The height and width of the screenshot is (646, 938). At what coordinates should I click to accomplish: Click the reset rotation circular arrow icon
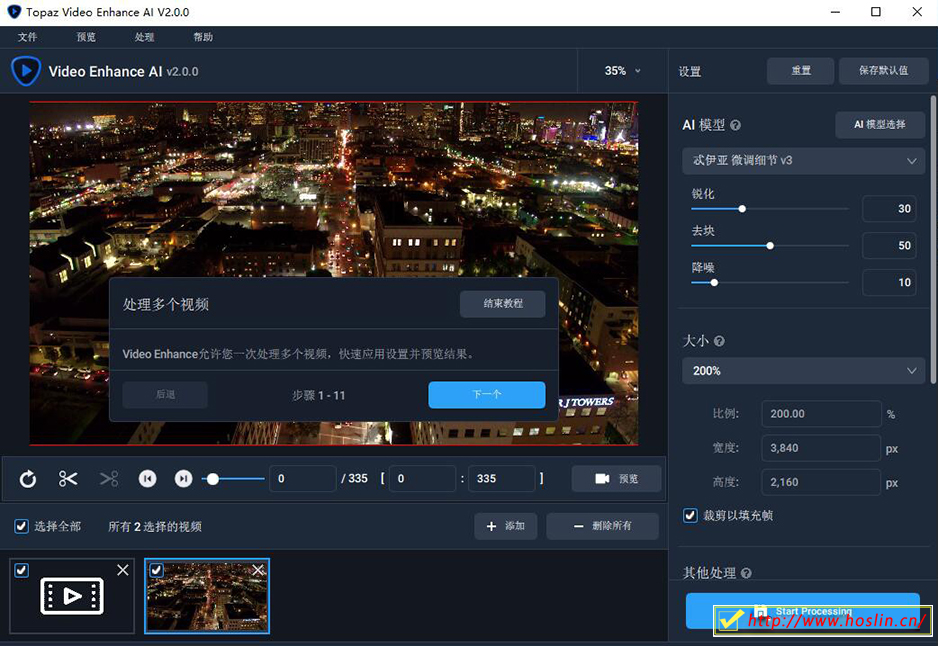28,479
